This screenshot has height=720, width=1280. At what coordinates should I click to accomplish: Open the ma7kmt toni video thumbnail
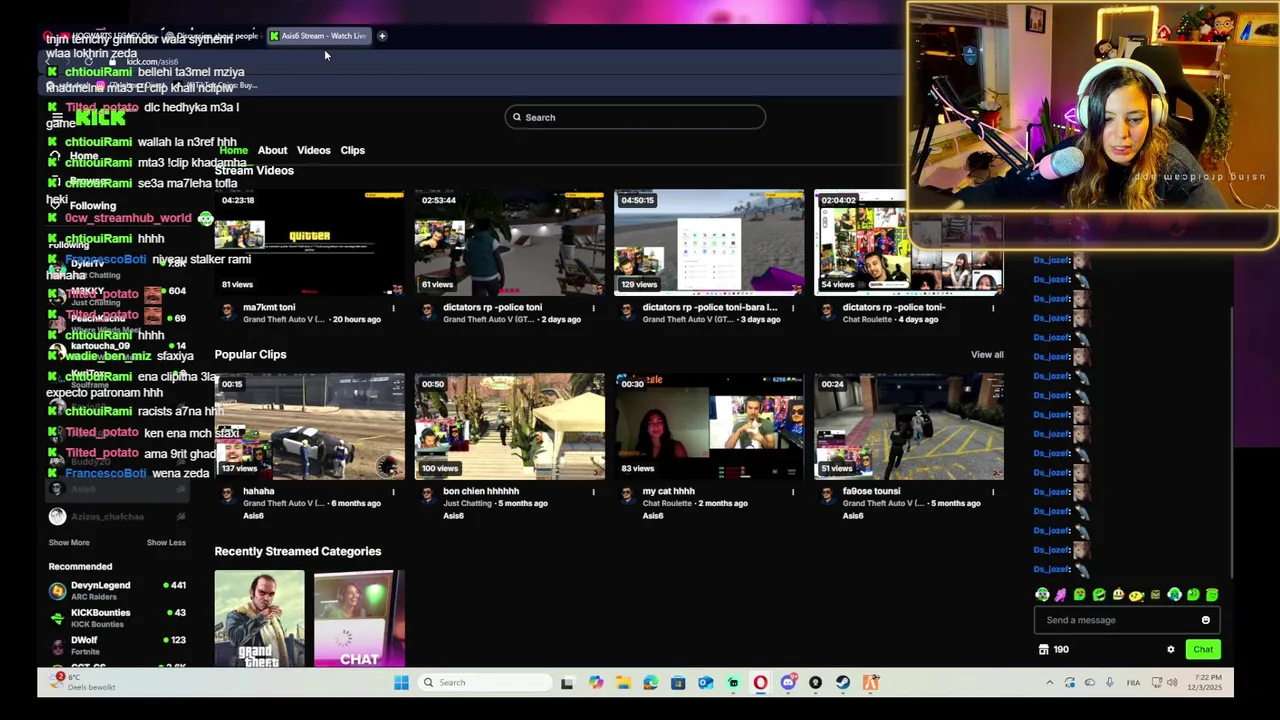pos(309,242)
